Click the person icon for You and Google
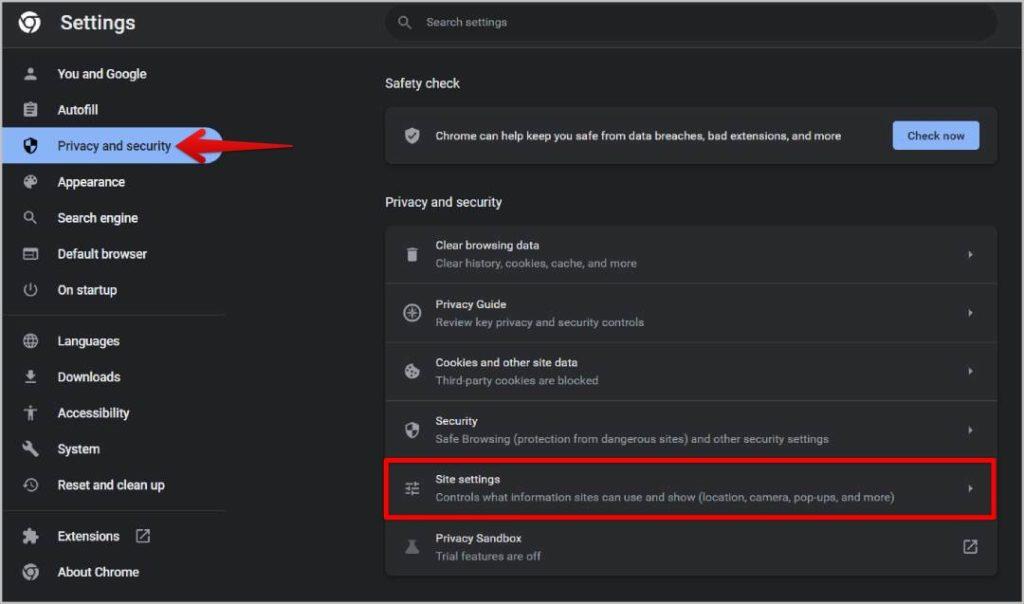This screenshot has height=604, width=1024. pyautogui.click(x=30, y=74)
